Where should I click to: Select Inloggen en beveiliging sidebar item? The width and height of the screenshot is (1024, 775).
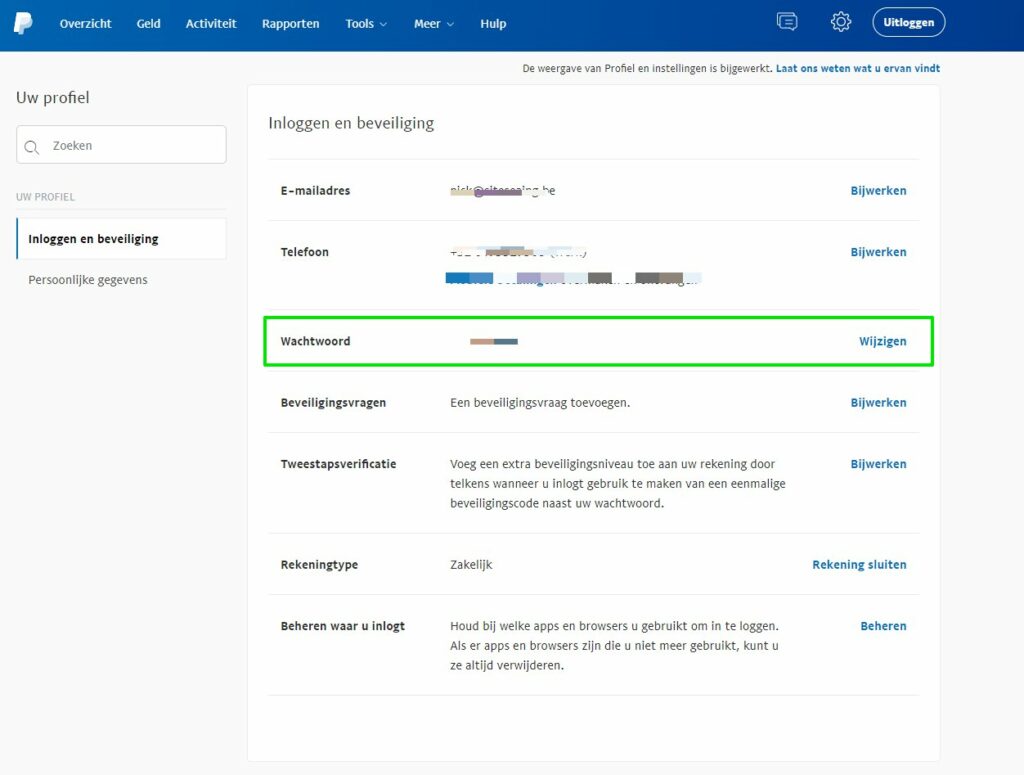click(x=121, y=239)
